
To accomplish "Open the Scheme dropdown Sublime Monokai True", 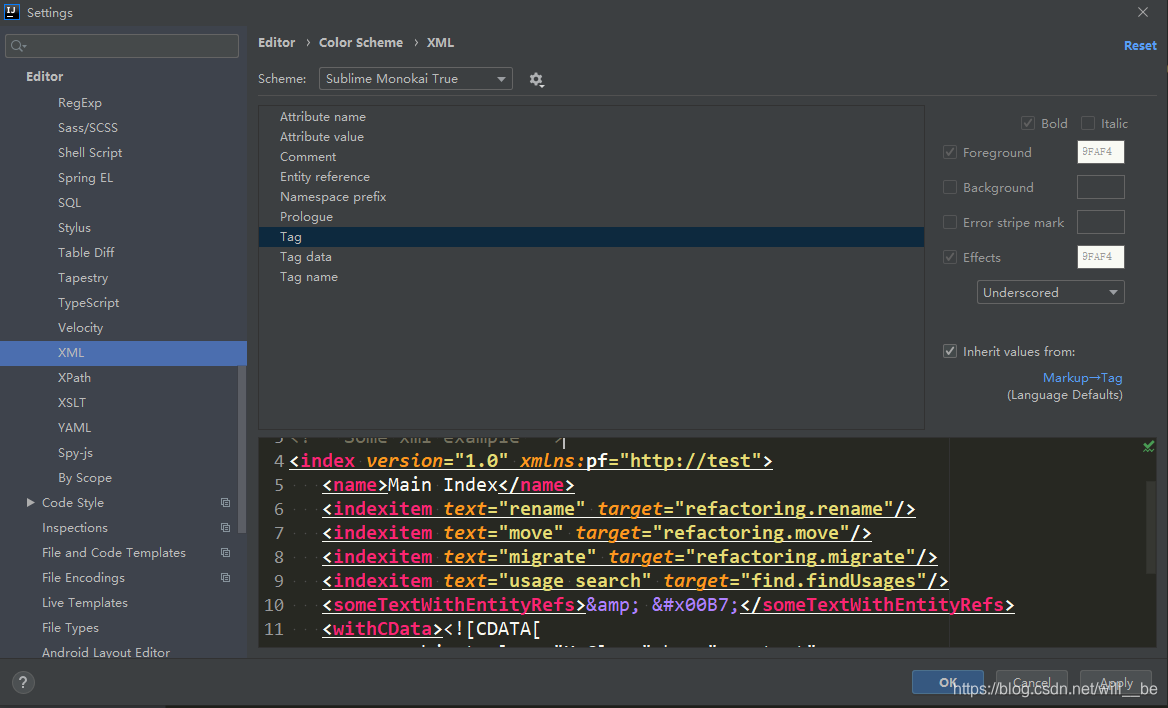I will point(416,78).
